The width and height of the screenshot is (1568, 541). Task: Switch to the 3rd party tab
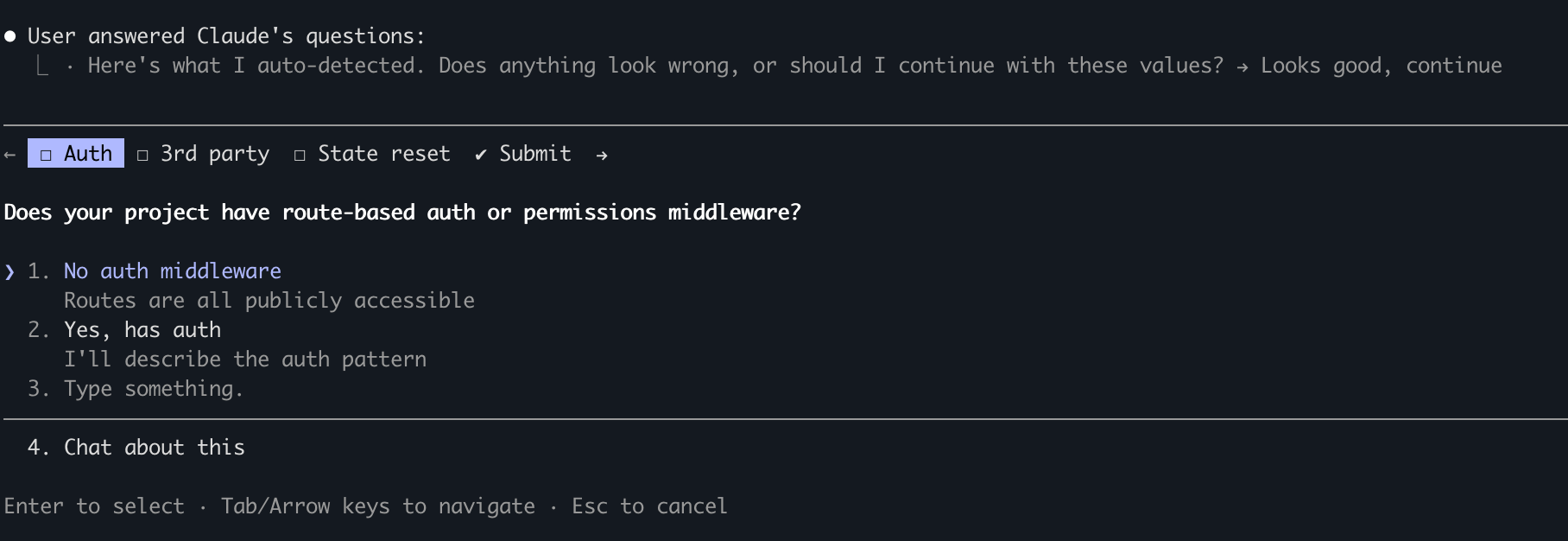(214, 154)
